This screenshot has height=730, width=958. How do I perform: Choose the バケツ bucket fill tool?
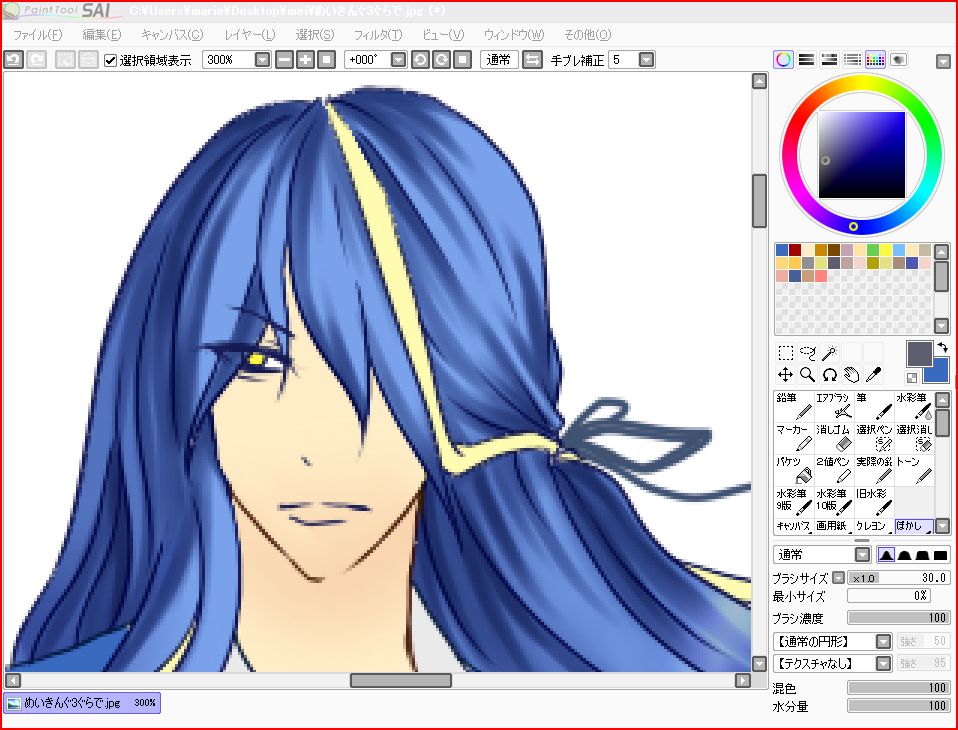click(x=794, y=470)
